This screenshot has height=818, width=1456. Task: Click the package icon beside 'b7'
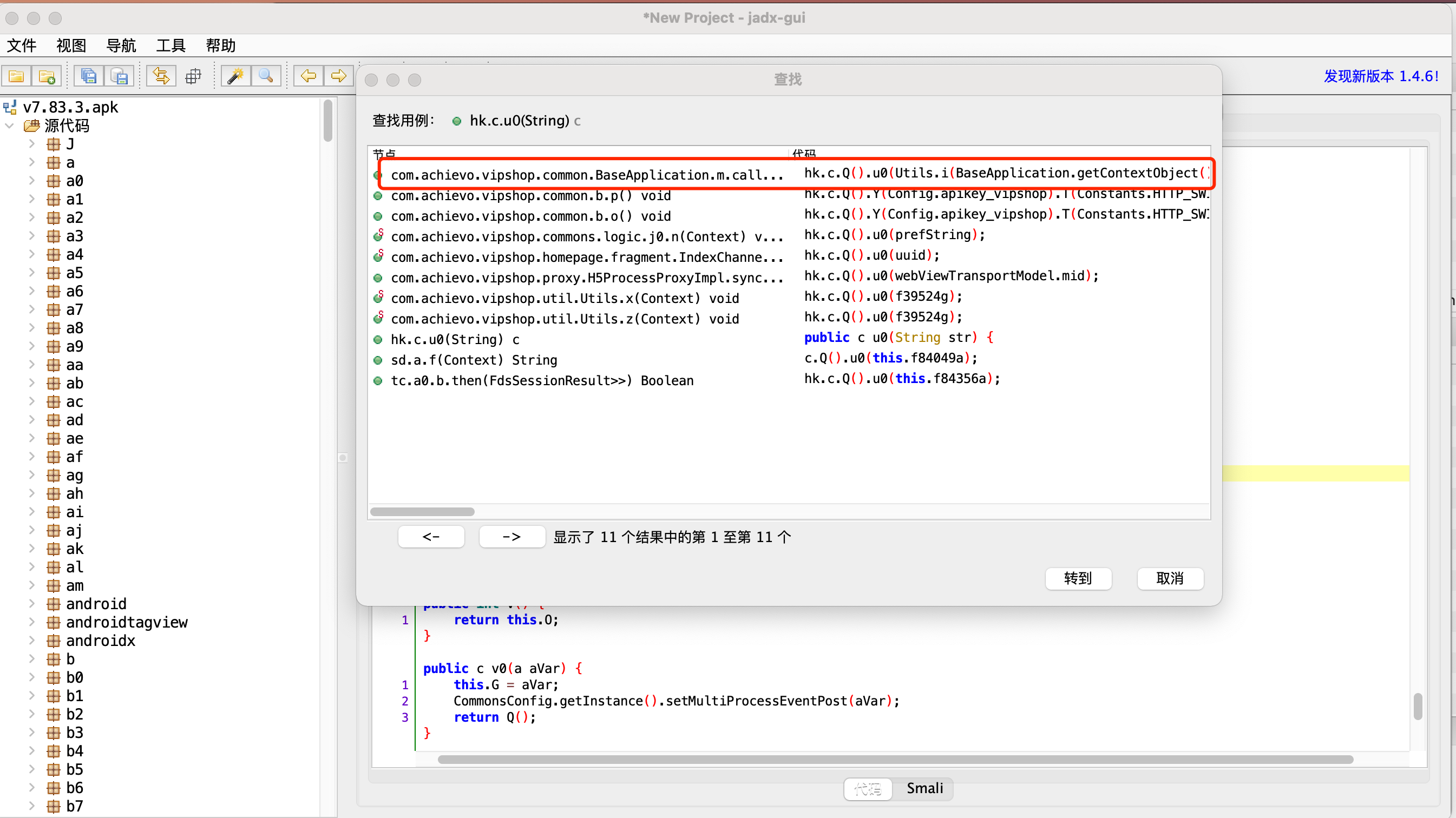click(53, 806)
